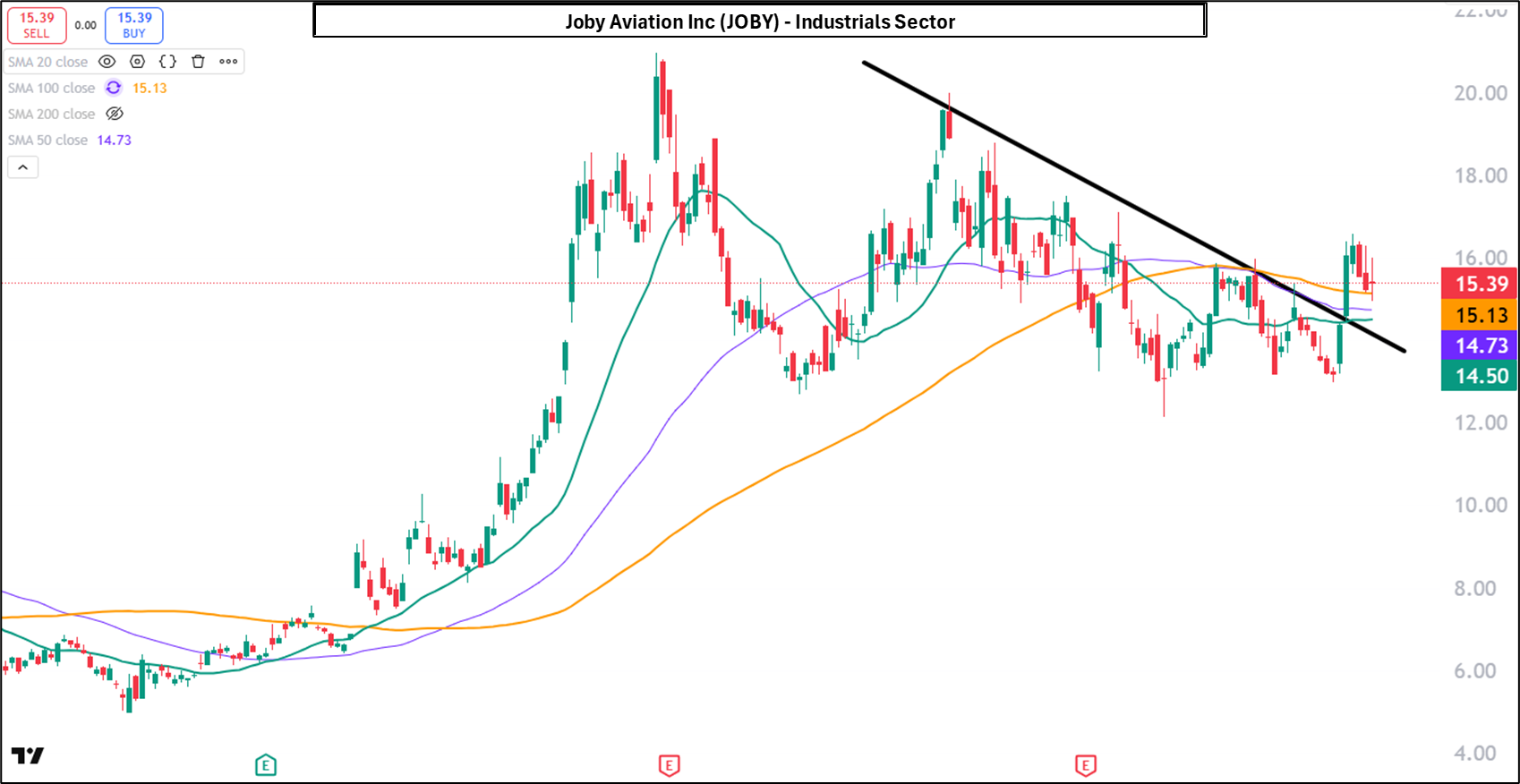Collapse the indicator legend with the chevron
Image resolution: width=1520 pixels, height=784 pixels.
(23, 167)
